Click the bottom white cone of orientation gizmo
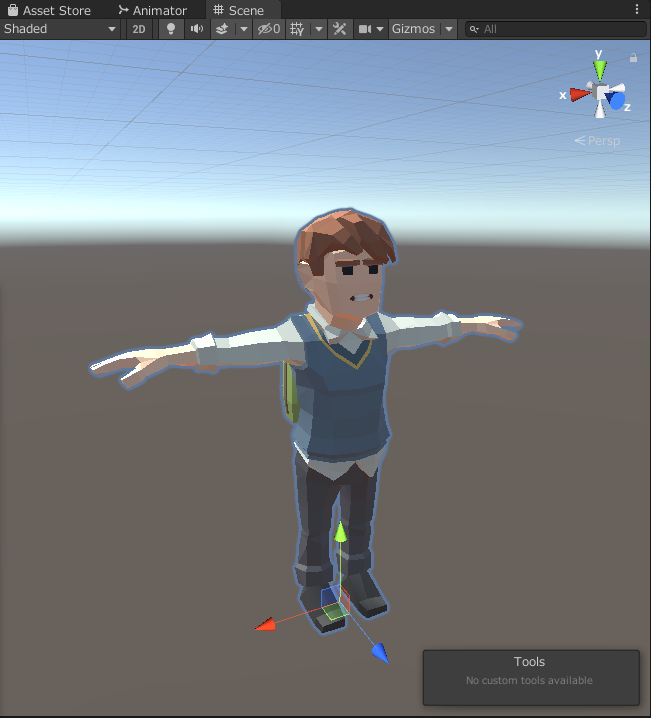 pos(600,109)
